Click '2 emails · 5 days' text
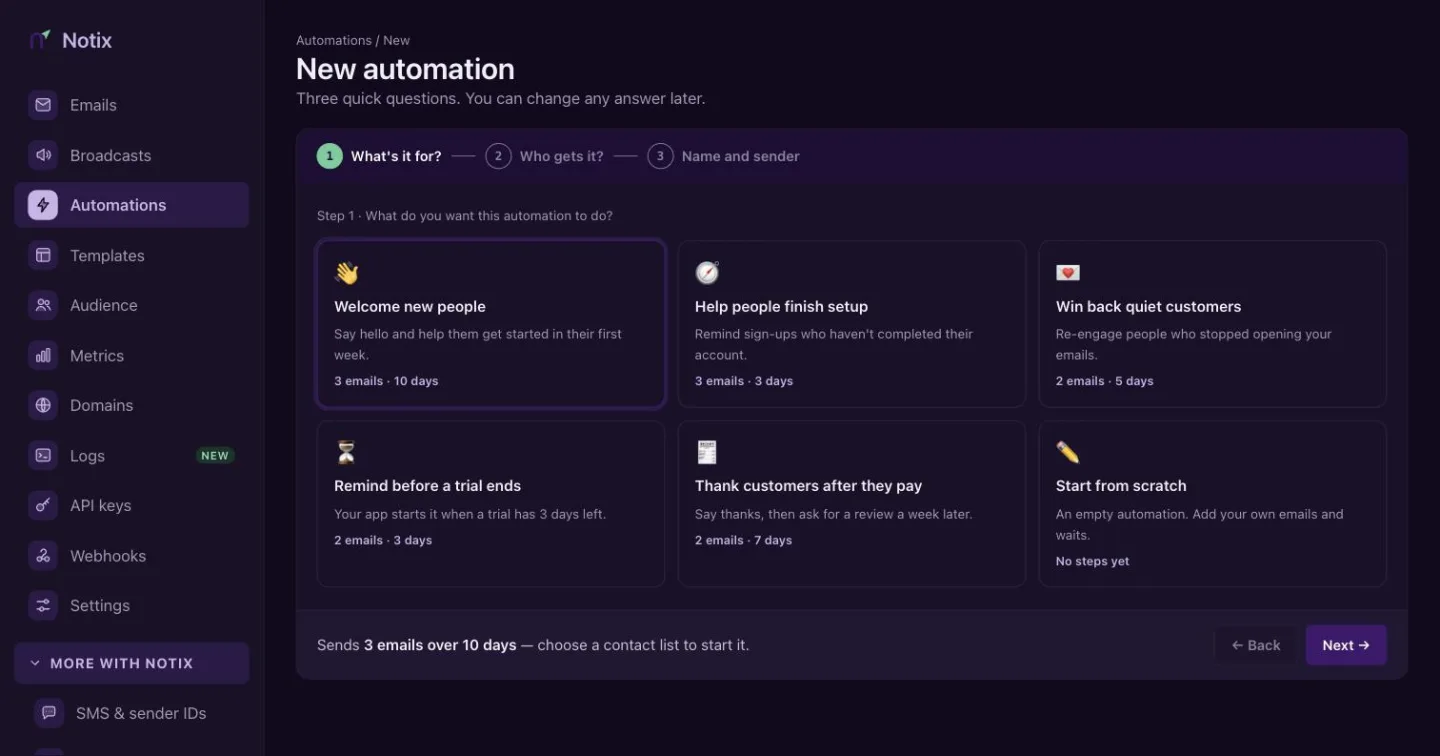 point(1105,381)
